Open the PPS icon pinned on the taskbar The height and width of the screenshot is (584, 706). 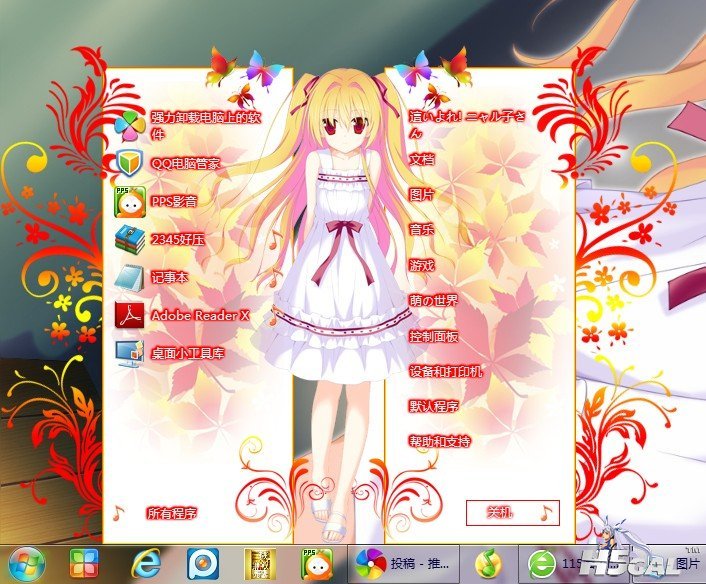click(317, 562)
